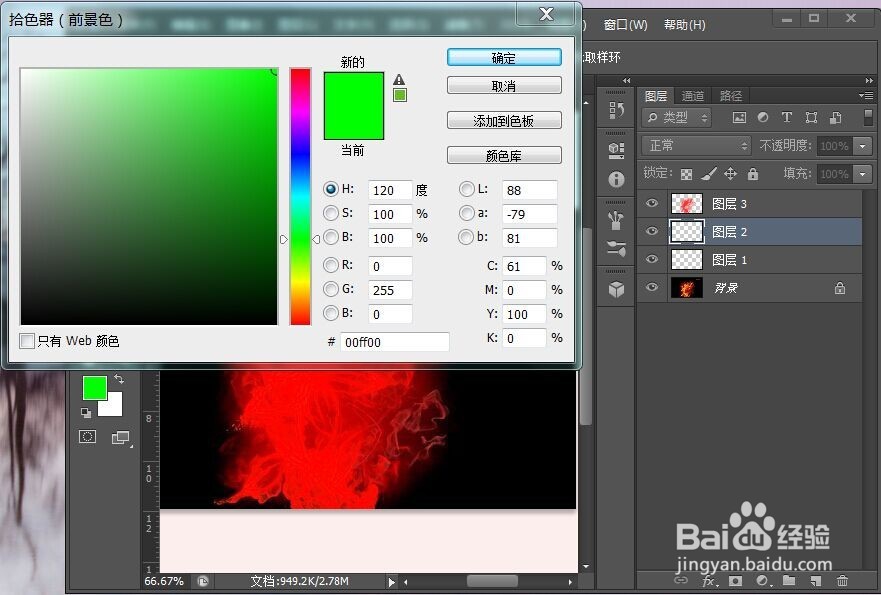Create new adjustment layer half-circle icon
881x595 pixels.
click(x=762, y=581)
